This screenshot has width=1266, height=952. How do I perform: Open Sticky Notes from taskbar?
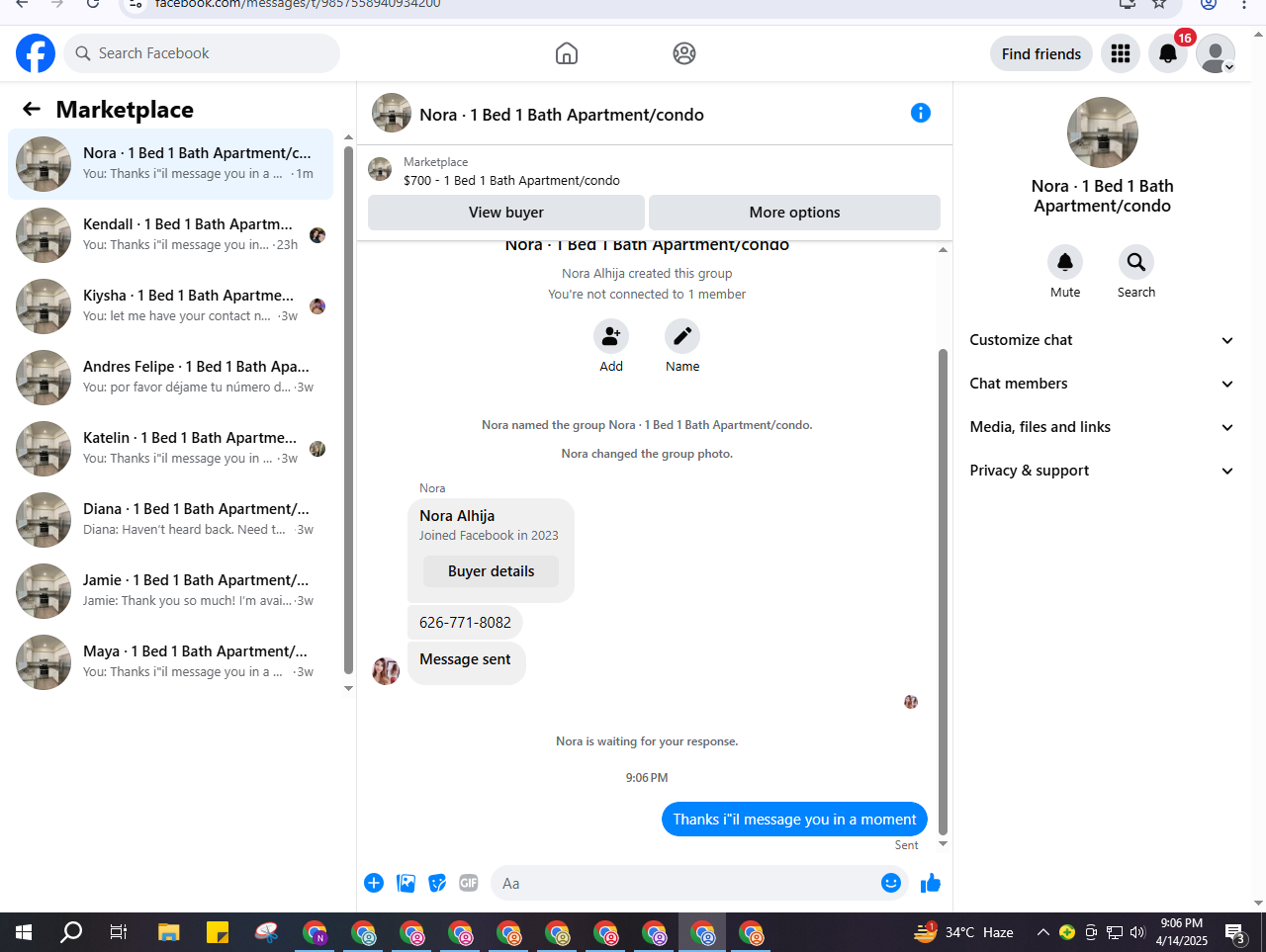tap(218, 932)
